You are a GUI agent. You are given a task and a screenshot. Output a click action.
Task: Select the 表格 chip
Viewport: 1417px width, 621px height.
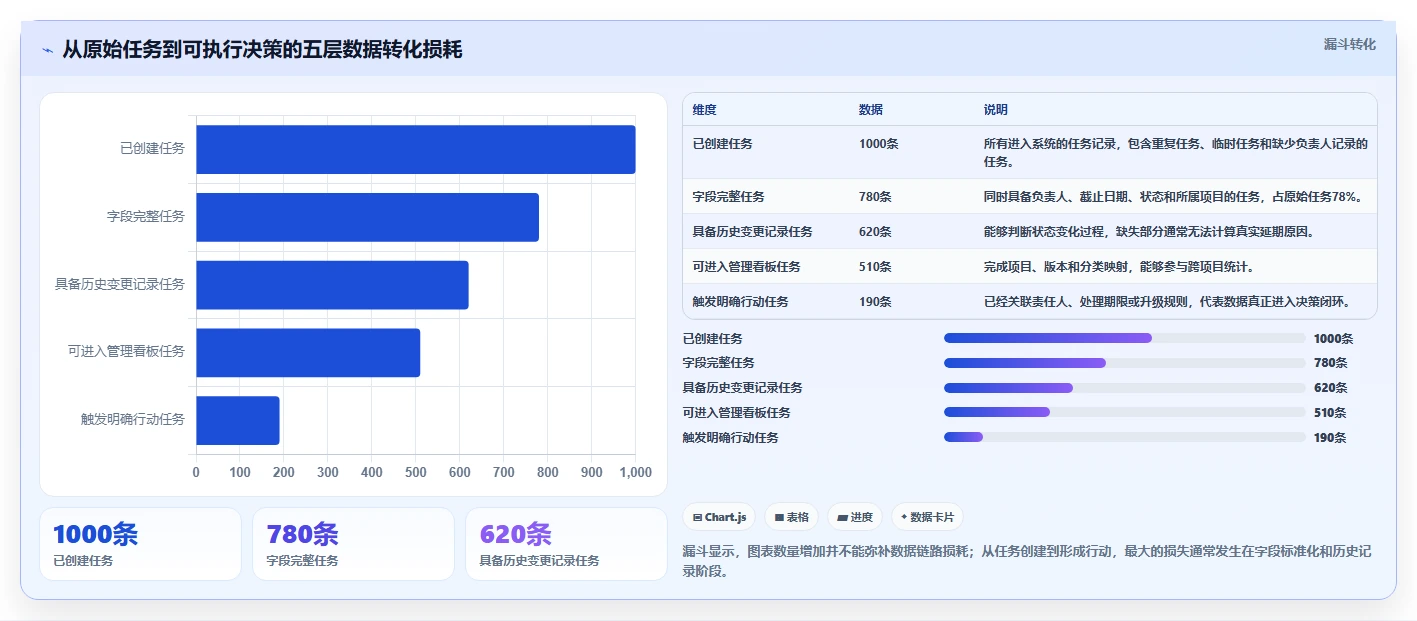click(x=791, y=517)
